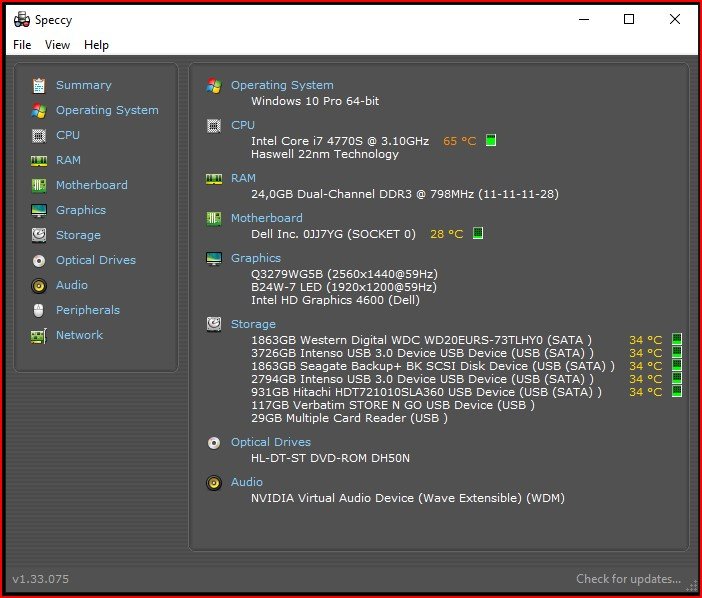Click the Summary clipboard icon in sidebar
This screenshot has width=702, height=598.
coord(39,85)
